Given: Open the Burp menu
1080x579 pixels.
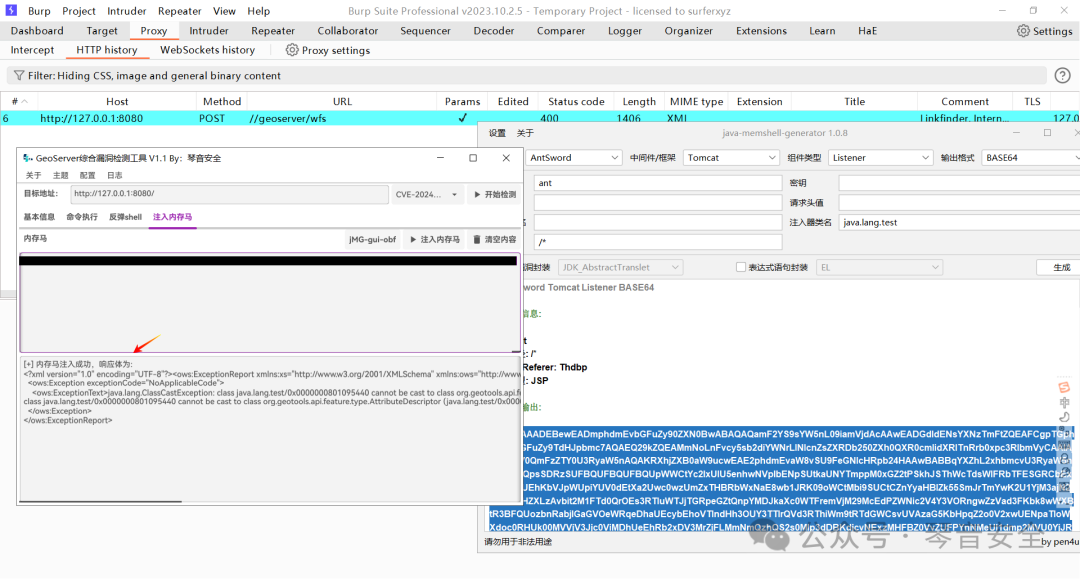Looking at the screenshot, I should (x=39, y=11).
